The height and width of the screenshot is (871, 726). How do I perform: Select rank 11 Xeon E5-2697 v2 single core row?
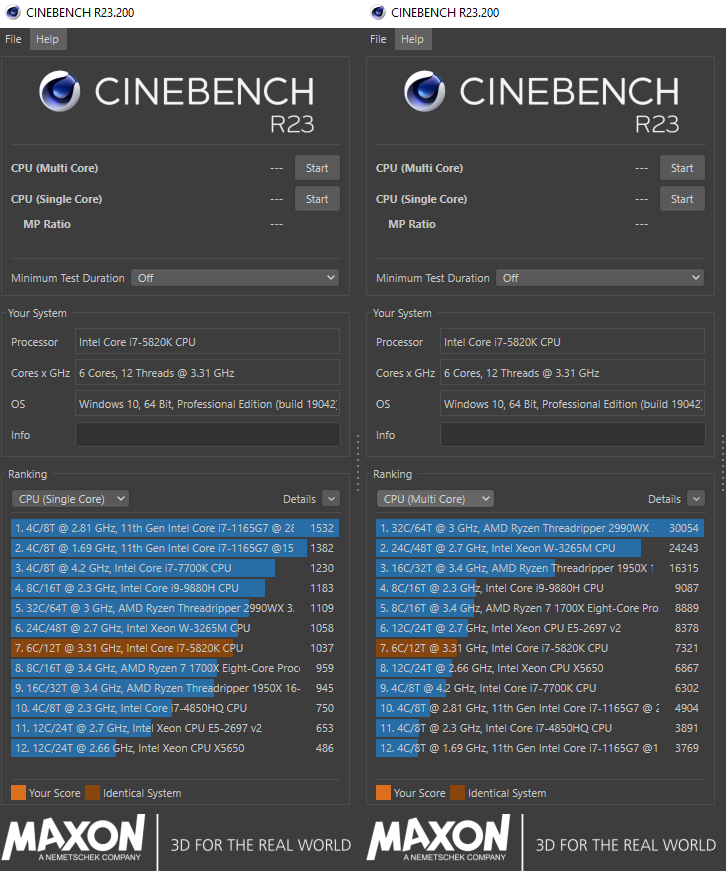click(x=175, y=728)
